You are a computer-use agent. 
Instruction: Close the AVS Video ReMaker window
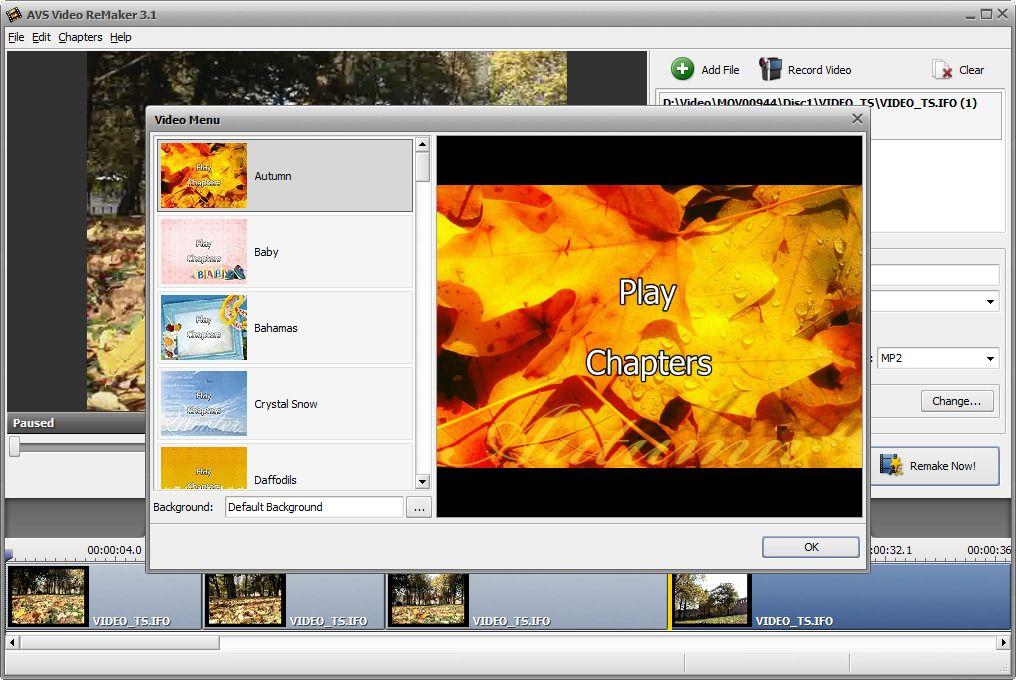[1002, 14]
